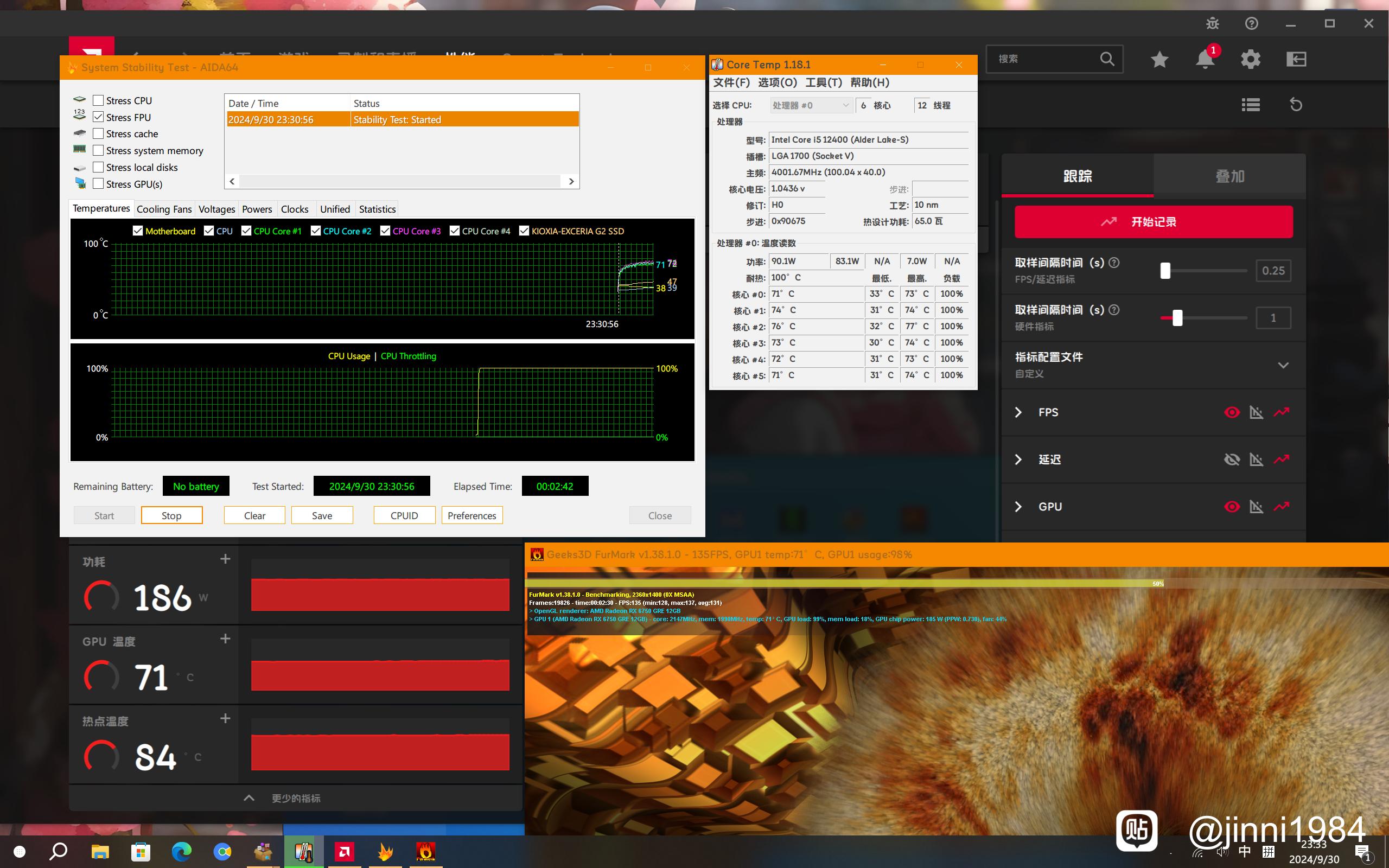Click the latency (延迟) red trend icon
Viewport: 1389px width, 868px height.
[x=1282, y=459]
